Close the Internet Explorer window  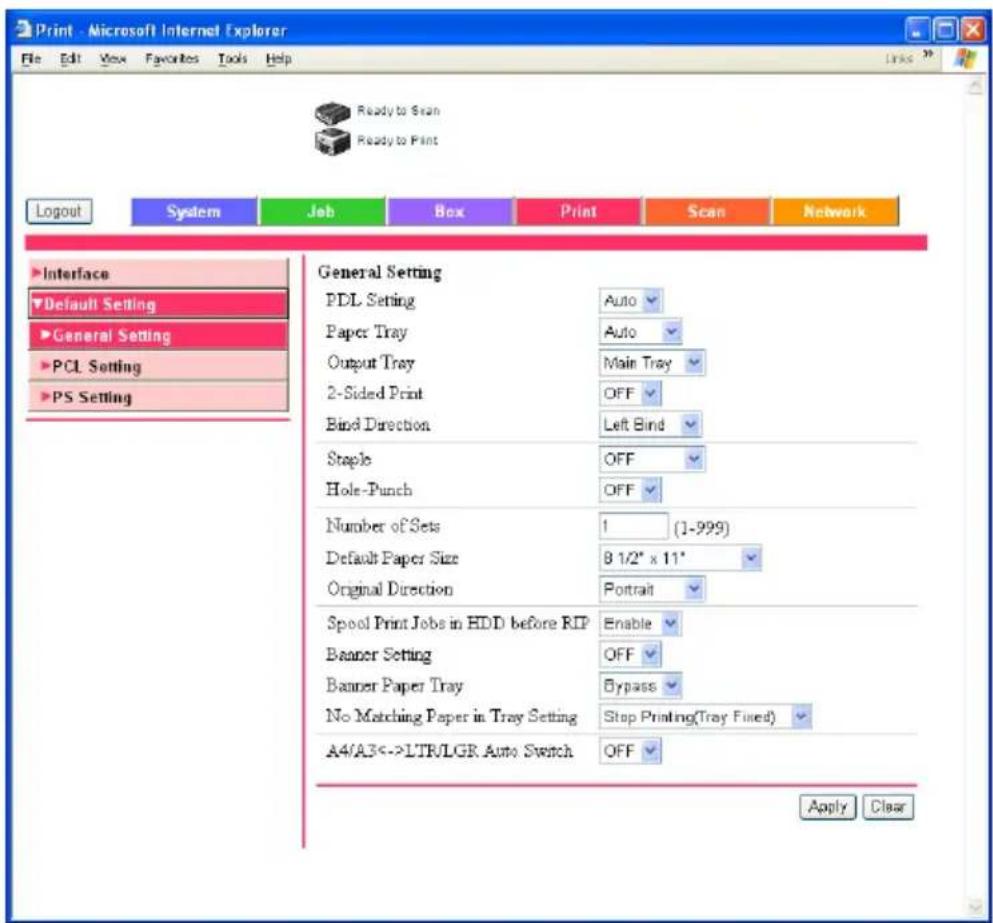pyautogui.click(x=973, y=30)
